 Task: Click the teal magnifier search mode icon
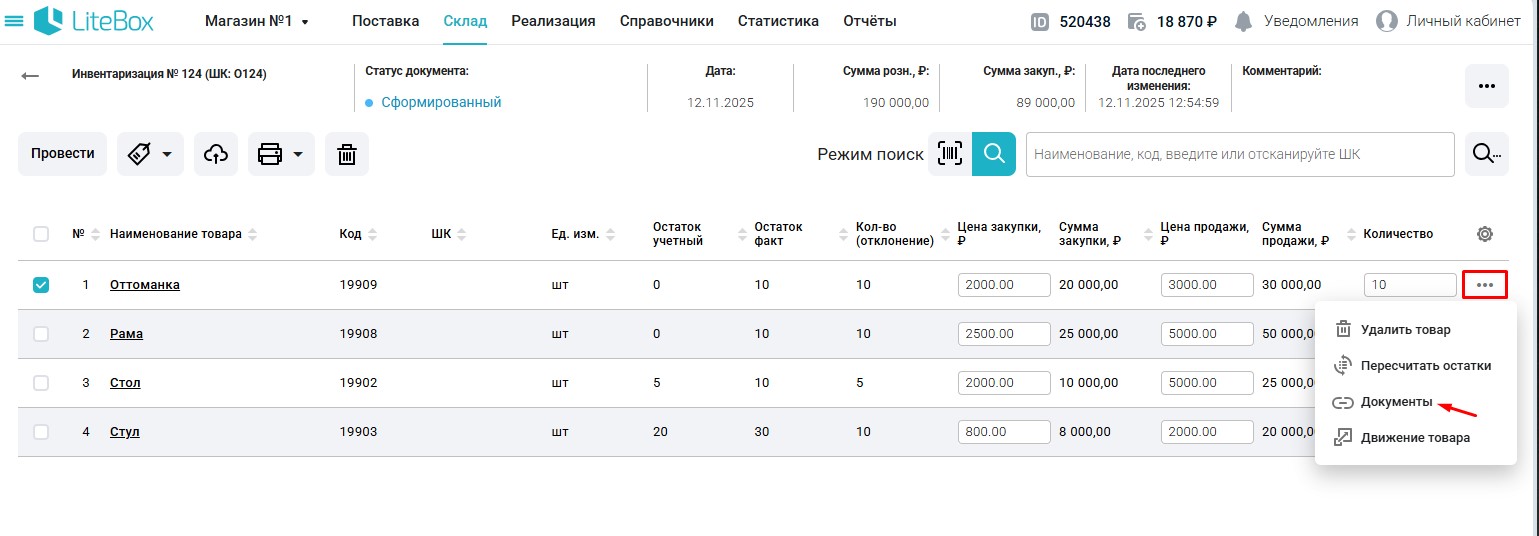993,154
